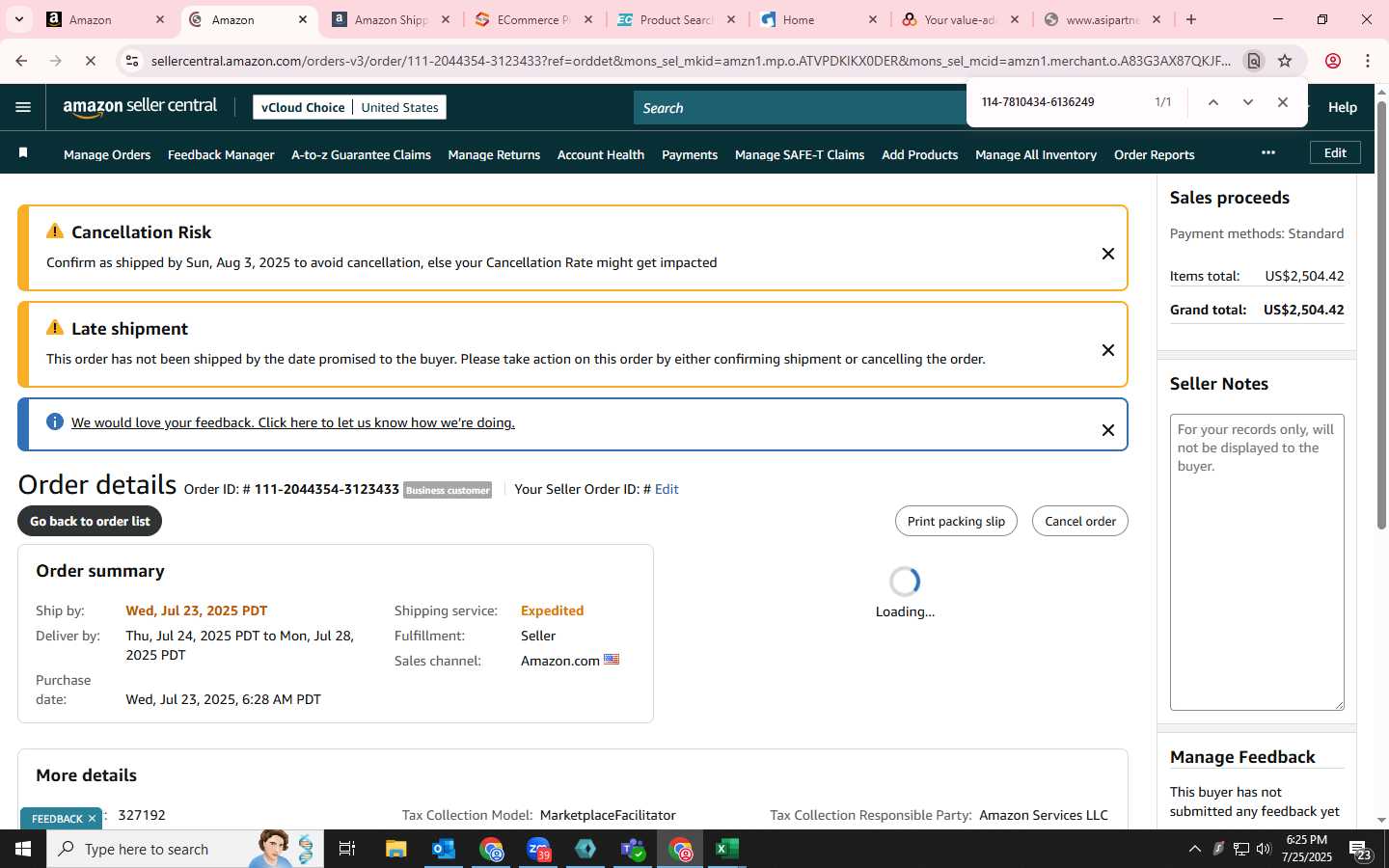
Task: Open the vCloud Choice United States account switcher
Action: point(349,107)
